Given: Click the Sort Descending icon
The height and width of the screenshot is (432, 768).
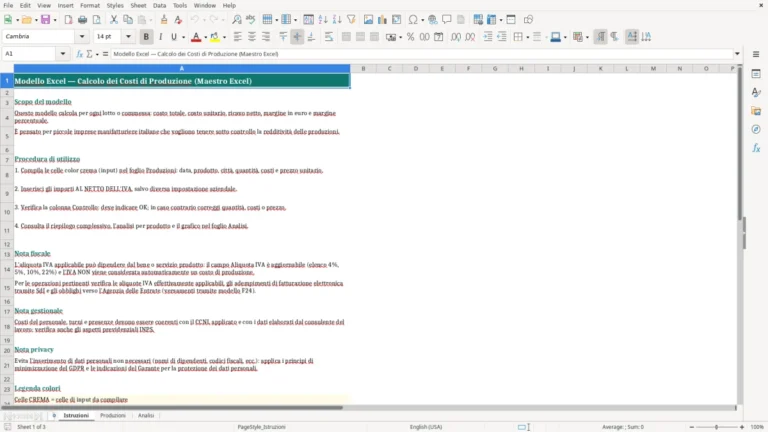Looking at the screenshot, I should tap(337, 20).
